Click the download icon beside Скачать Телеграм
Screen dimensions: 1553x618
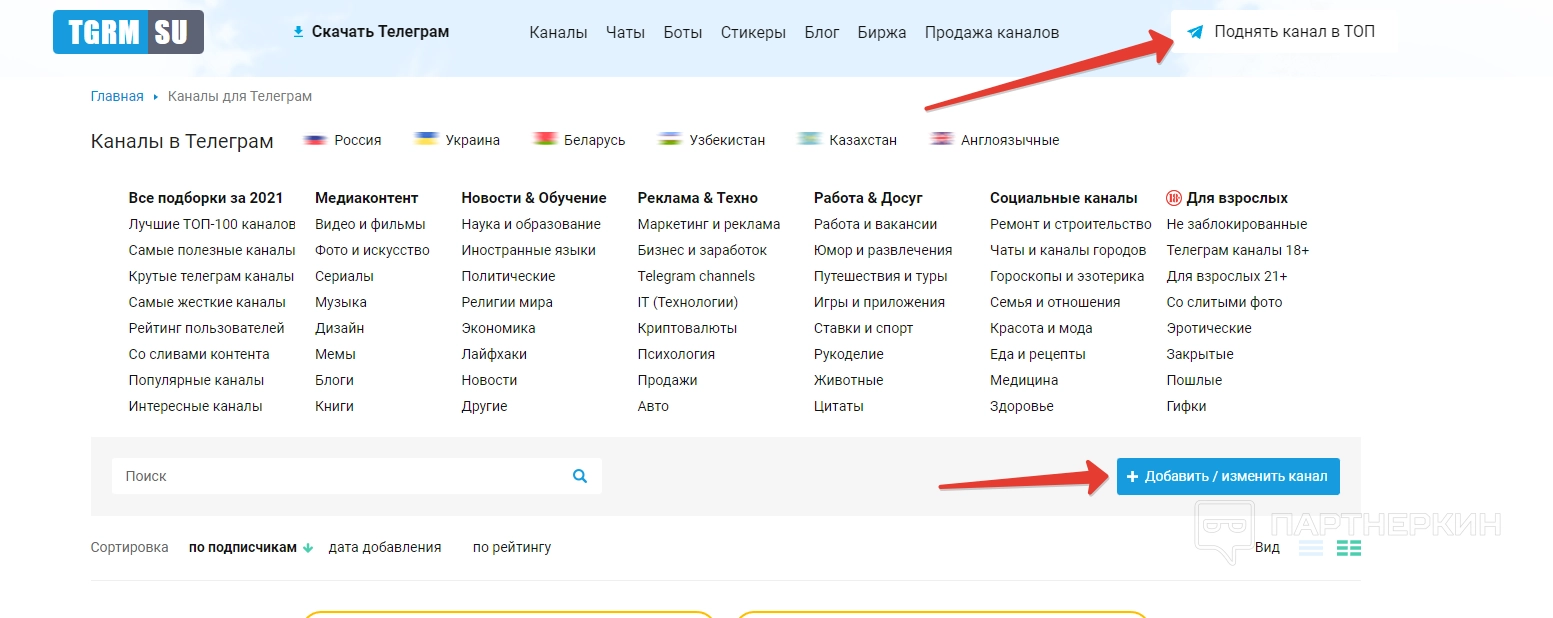click(x=298, y=32)
